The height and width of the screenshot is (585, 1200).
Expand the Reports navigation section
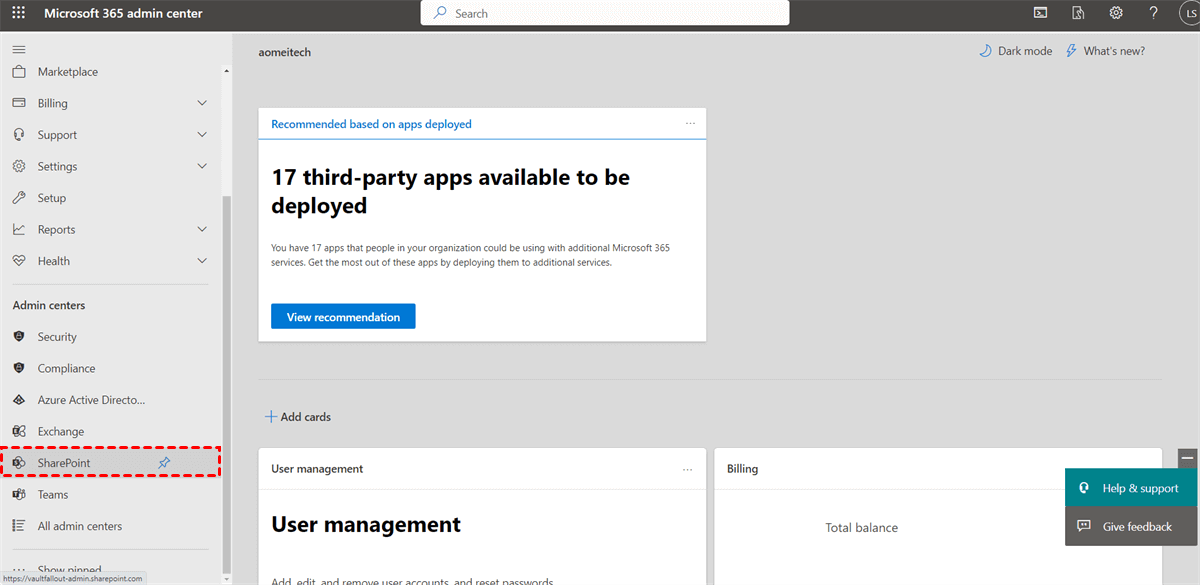coord(202,229)
